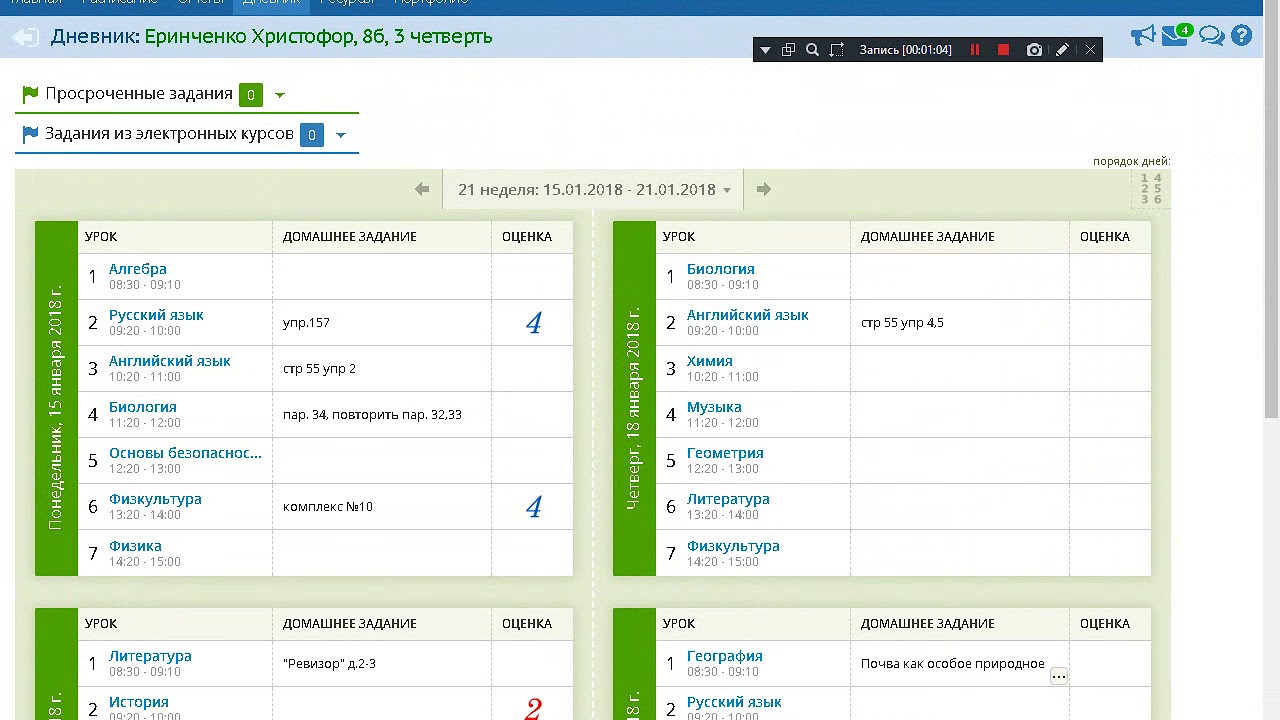
Task: Open Thursday's Физкультура lesson at 14:20
Action: click(x=733, y=546)
